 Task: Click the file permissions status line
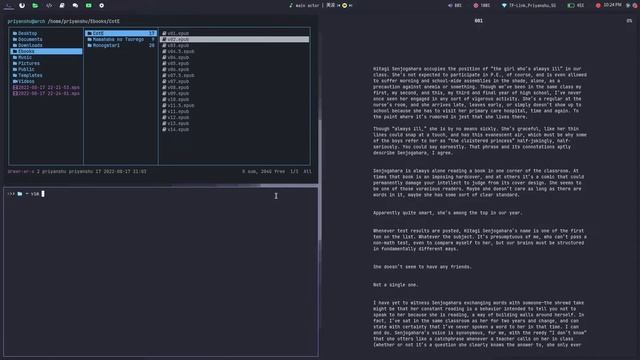[77, 171]
